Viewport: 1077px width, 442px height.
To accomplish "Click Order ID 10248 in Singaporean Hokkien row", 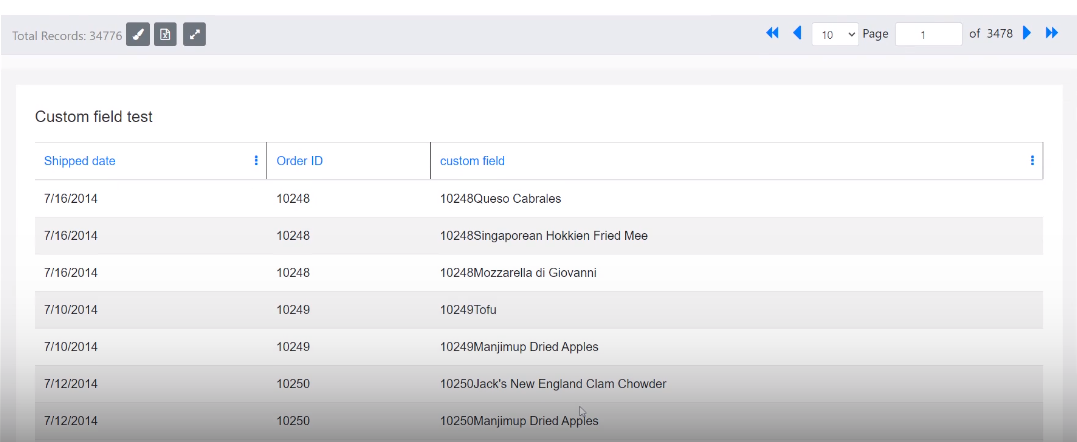I will [x=293, y=236].
